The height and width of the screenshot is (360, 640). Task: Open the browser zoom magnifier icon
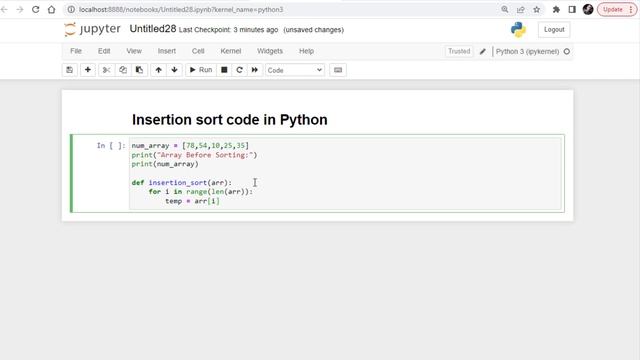click(505, 9)
